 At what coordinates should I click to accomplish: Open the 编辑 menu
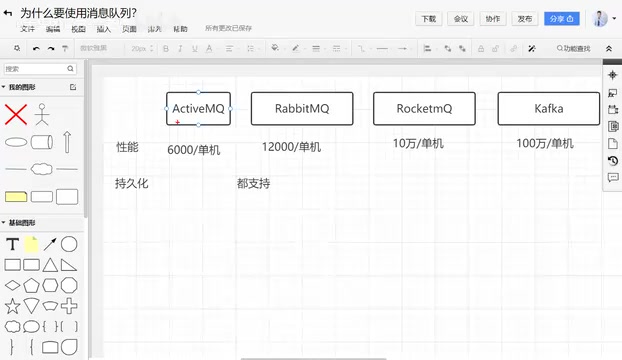53,29
